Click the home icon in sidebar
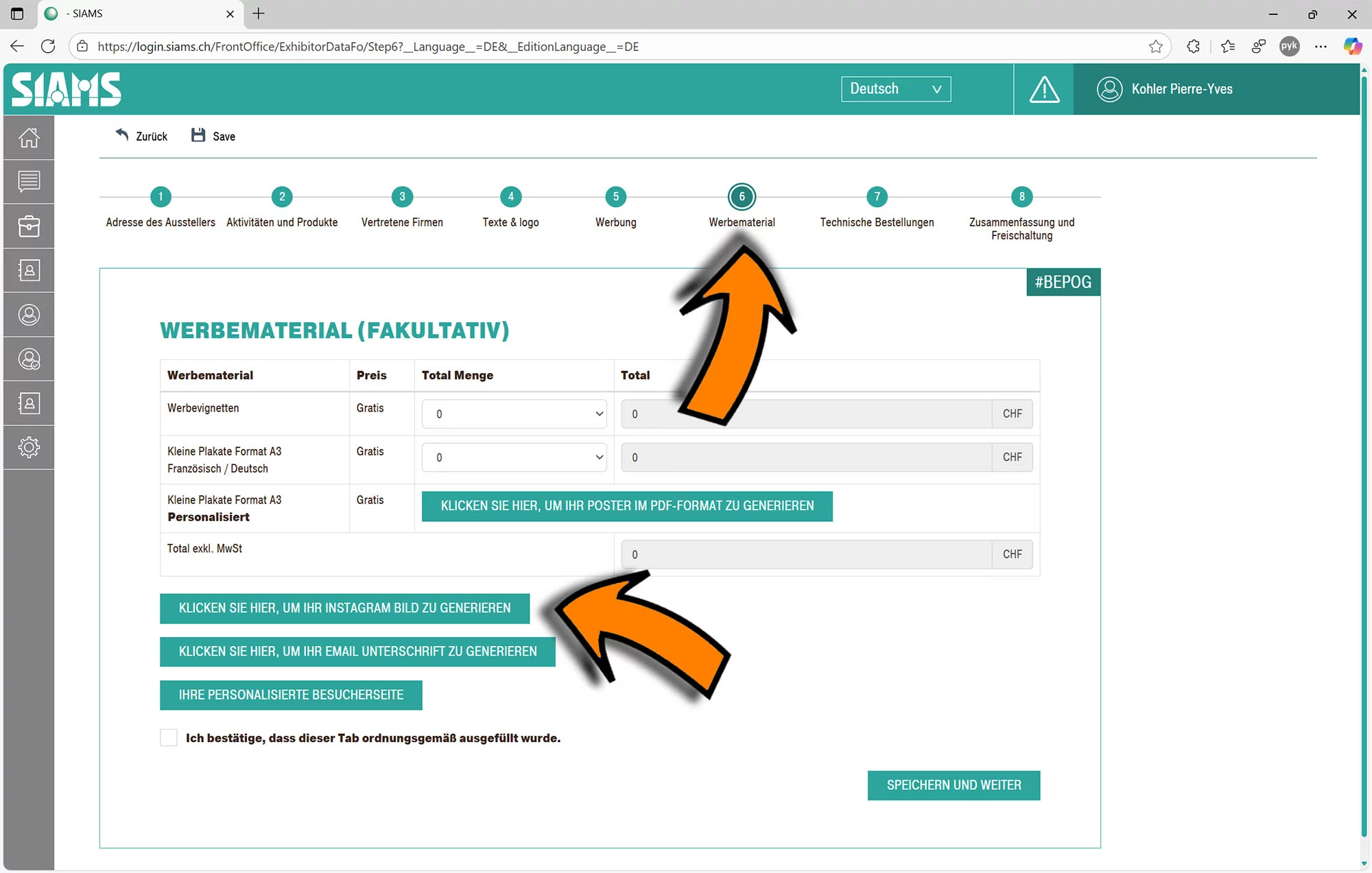Screen dimensions: 1372x873 (29, 138)
